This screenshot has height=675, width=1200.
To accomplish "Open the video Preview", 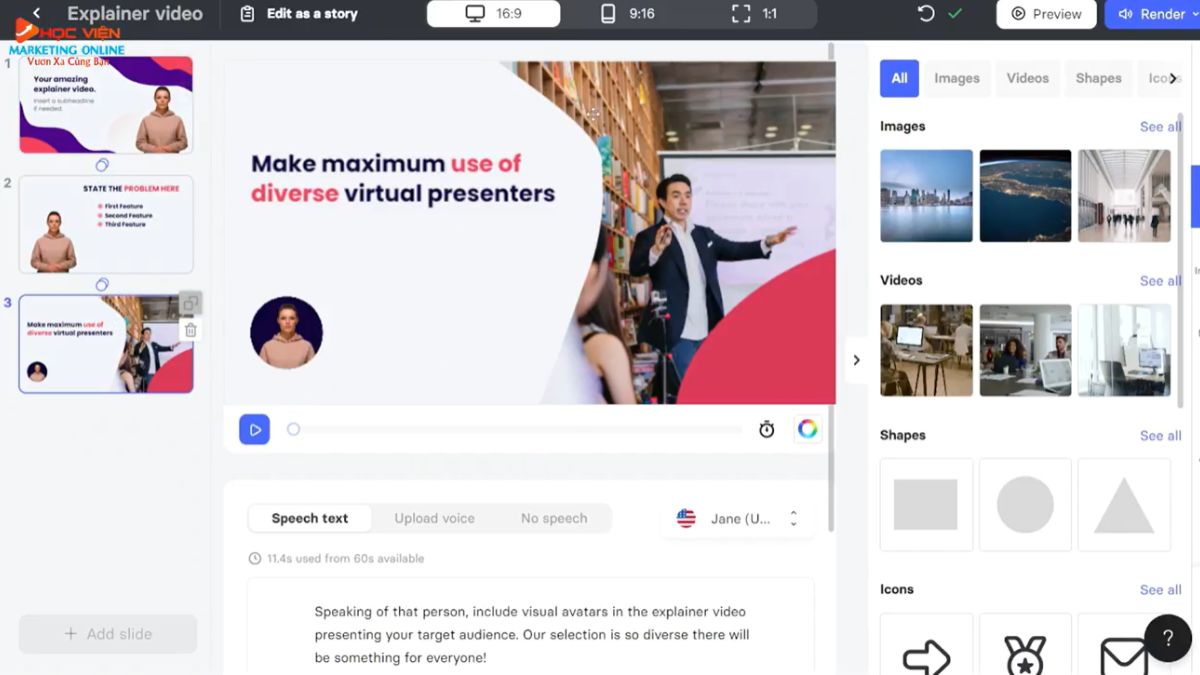I will [1046, 14].
